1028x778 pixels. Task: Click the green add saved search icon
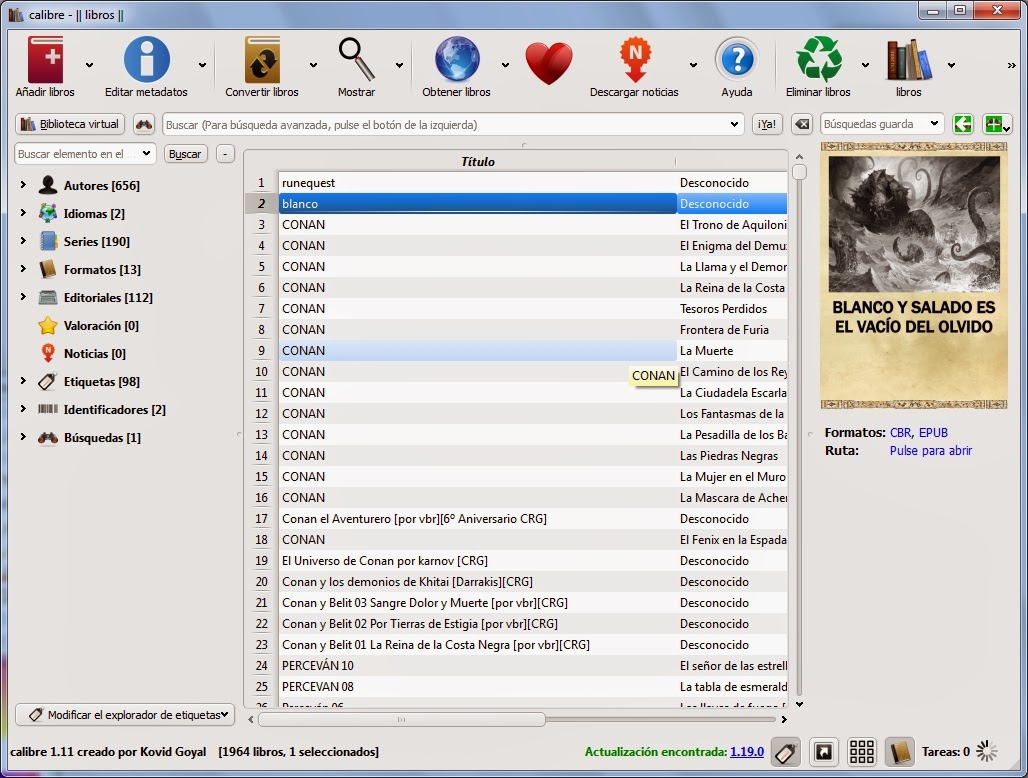pos(997,124)
